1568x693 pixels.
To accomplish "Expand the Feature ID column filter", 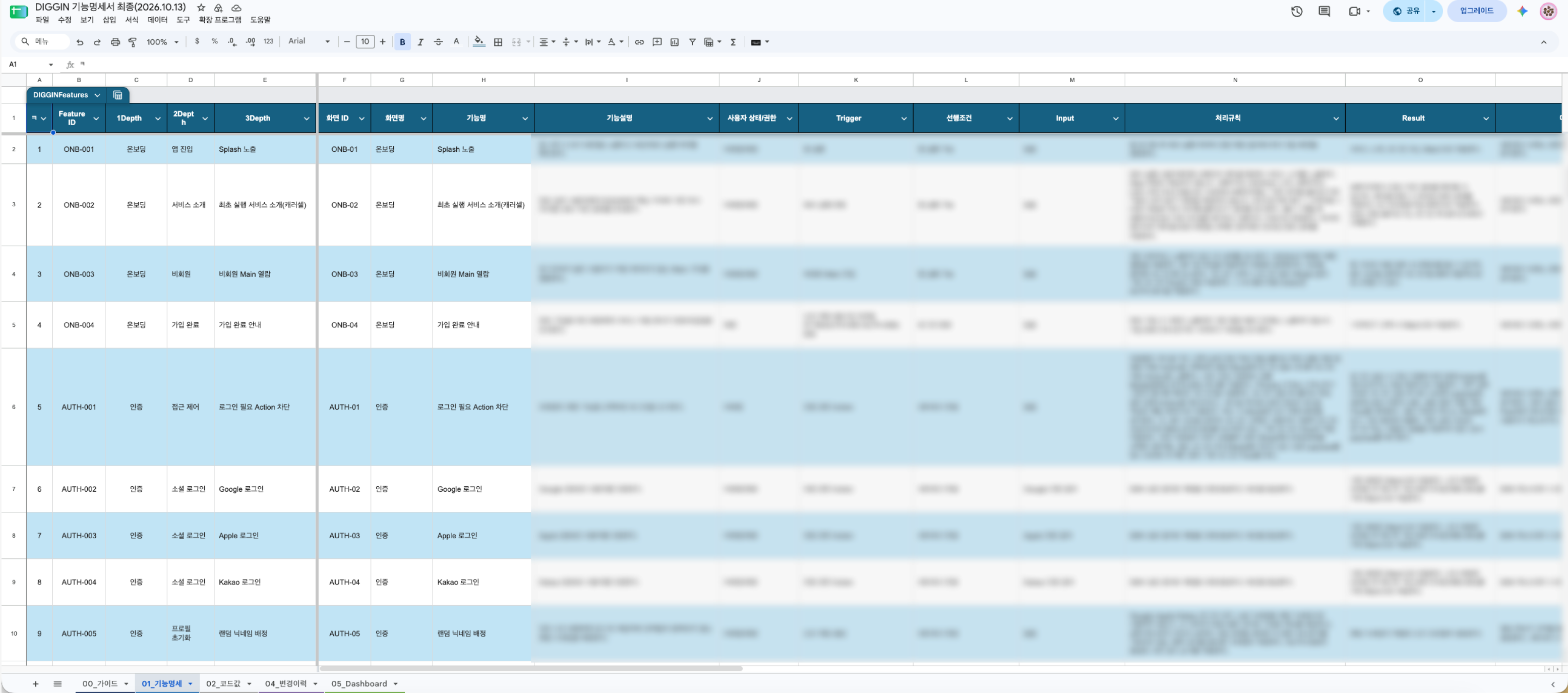I will click(x=96, y=119).
